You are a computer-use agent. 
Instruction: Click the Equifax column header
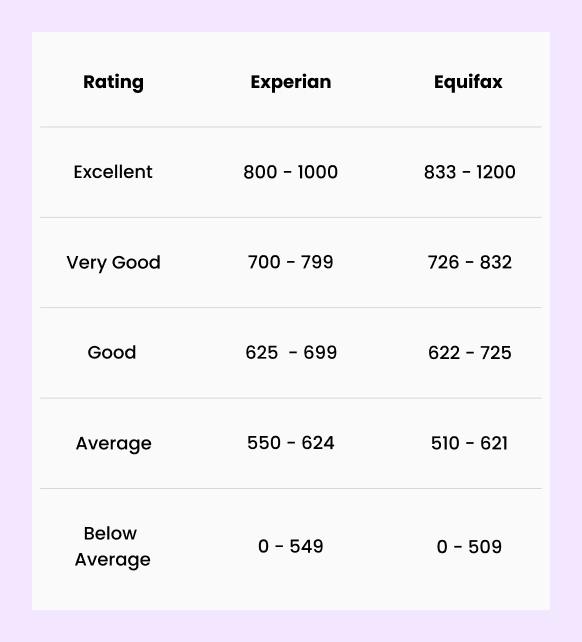click(468, 82)
